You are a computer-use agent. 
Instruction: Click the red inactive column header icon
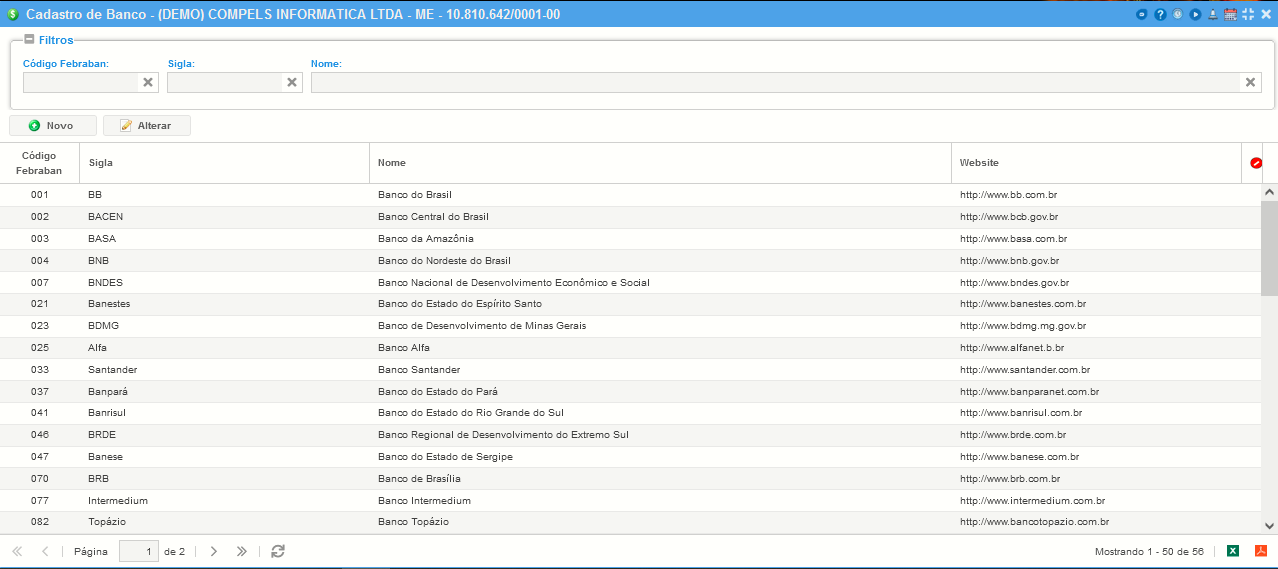1256,163
